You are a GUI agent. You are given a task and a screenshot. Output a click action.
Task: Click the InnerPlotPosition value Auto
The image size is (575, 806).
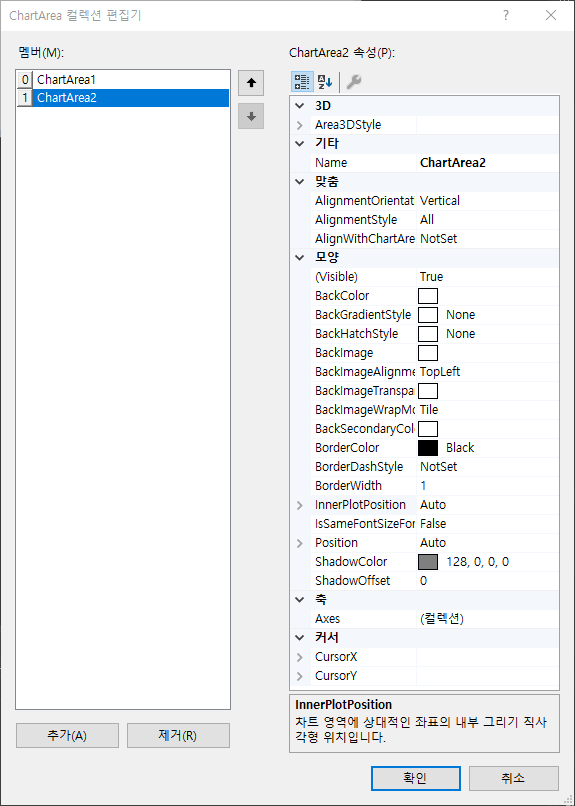click(x=433, y=505)
